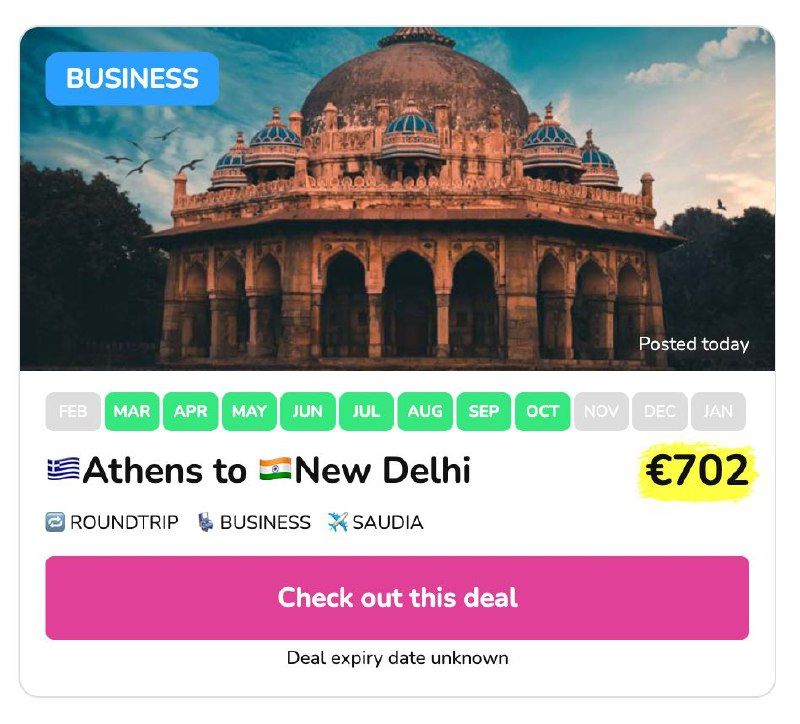Click the highlighted €702 price
Image resolution: width=800 pixels, height=724 pixels.
[x=697, y=470]
